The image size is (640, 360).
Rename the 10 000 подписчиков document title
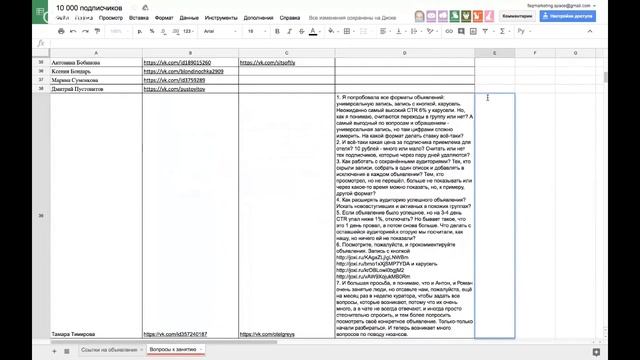coord(89,8)
